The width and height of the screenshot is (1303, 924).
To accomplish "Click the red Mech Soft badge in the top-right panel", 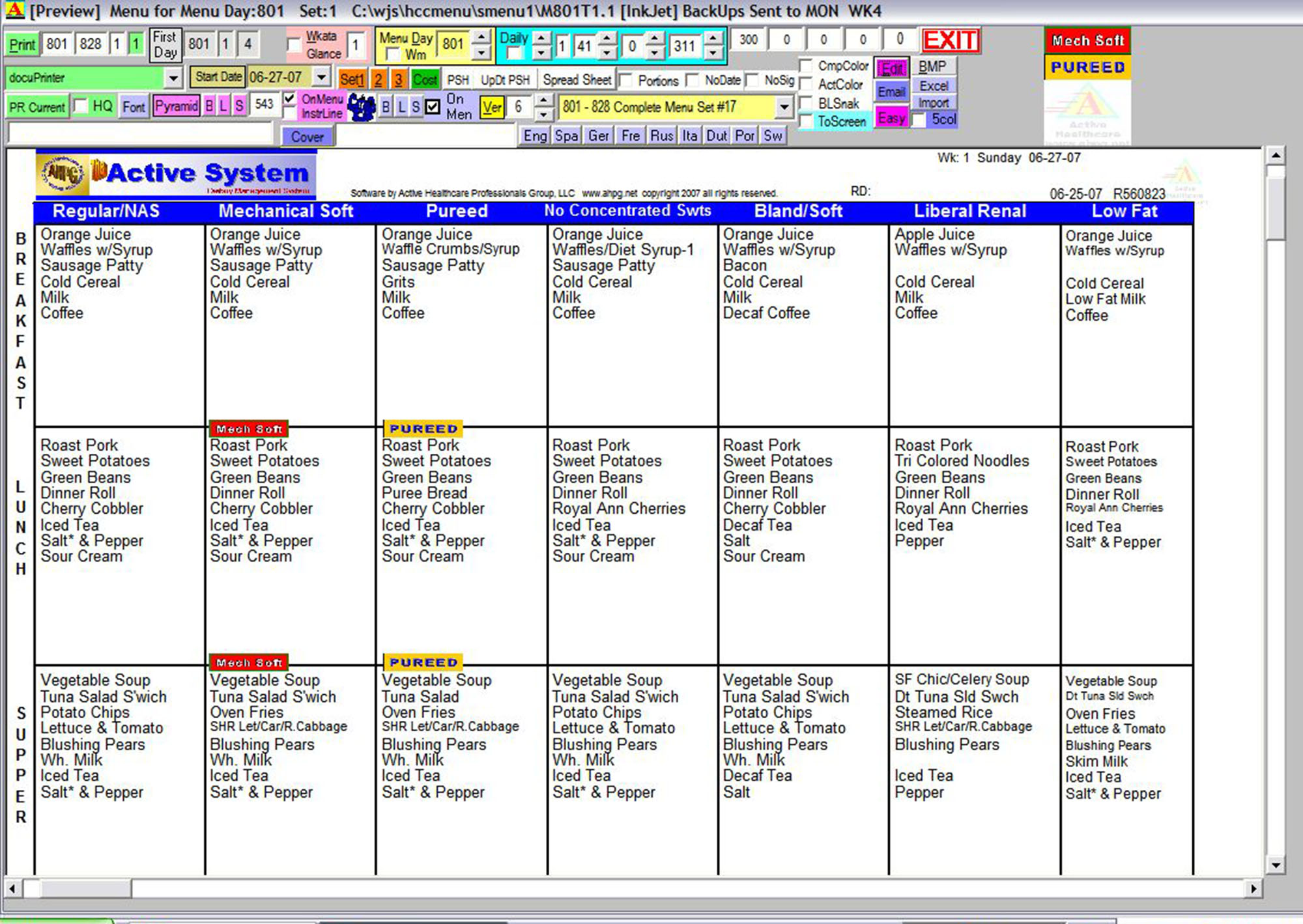I will point(1087,40).
